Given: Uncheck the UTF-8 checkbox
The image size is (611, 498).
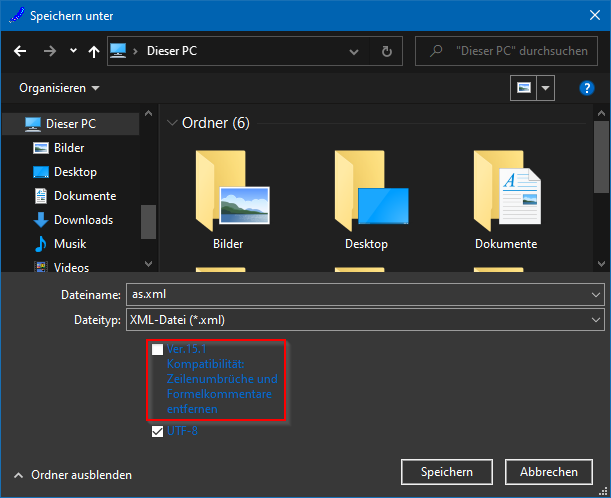Looking at the screenshot, I should click(x=157, y=431).
